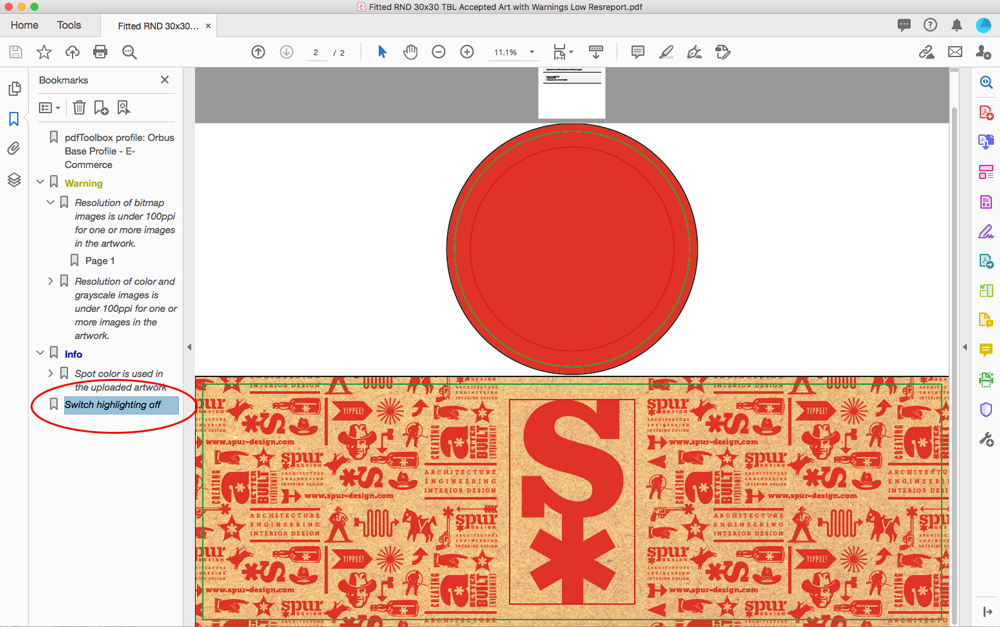Viewport: 1000px width, 627px height.
Task: Click the scrolling mode icon in toolbar
Action: click(x=596, y=52)
